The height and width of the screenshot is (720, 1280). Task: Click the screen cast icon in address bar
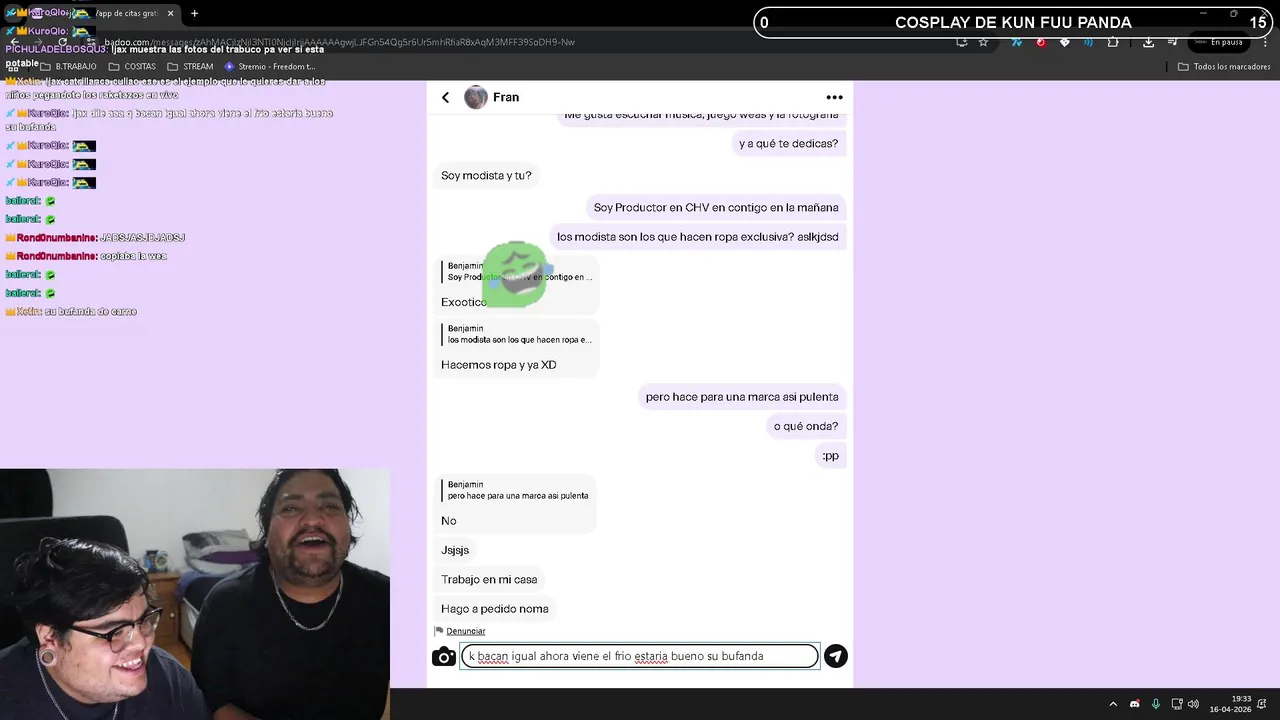click(x=961, y=42)
